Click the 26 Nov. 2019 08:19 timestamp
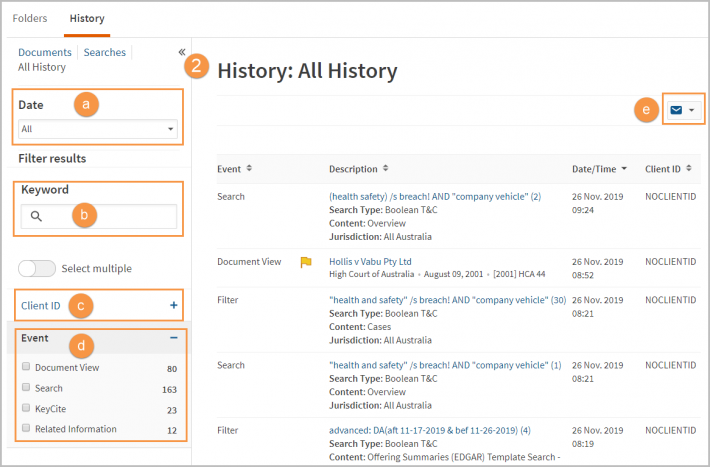Screen dimensions: 710x467 pos(597,437)
